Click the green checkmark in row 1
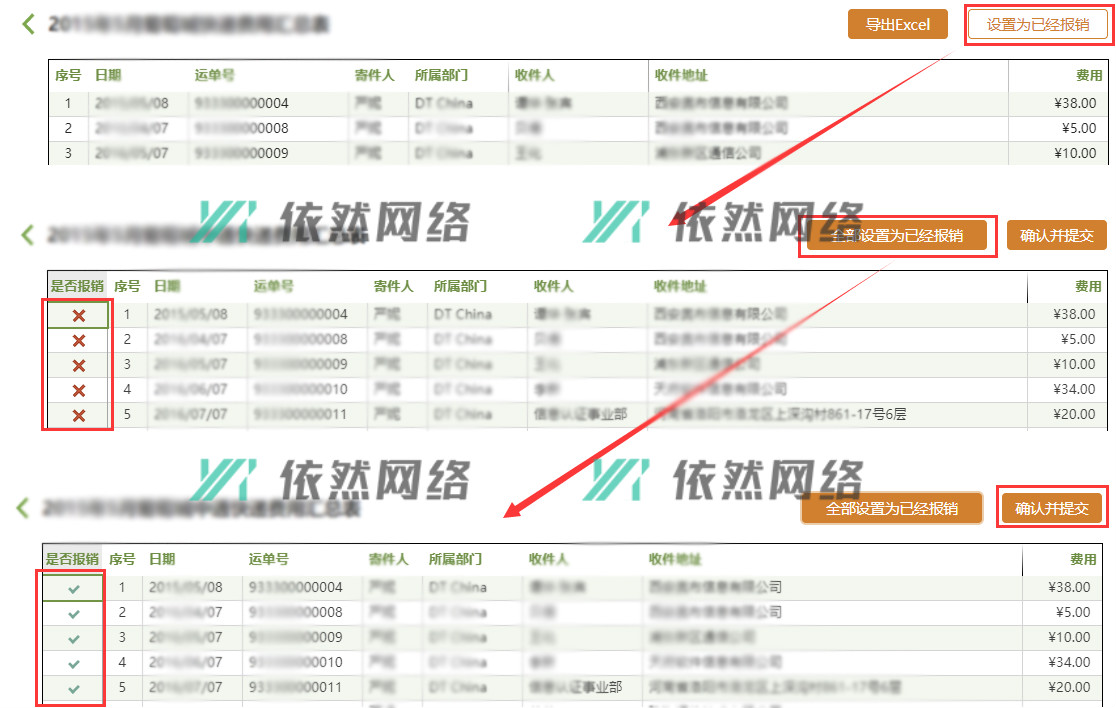 (x=73, y=588)
